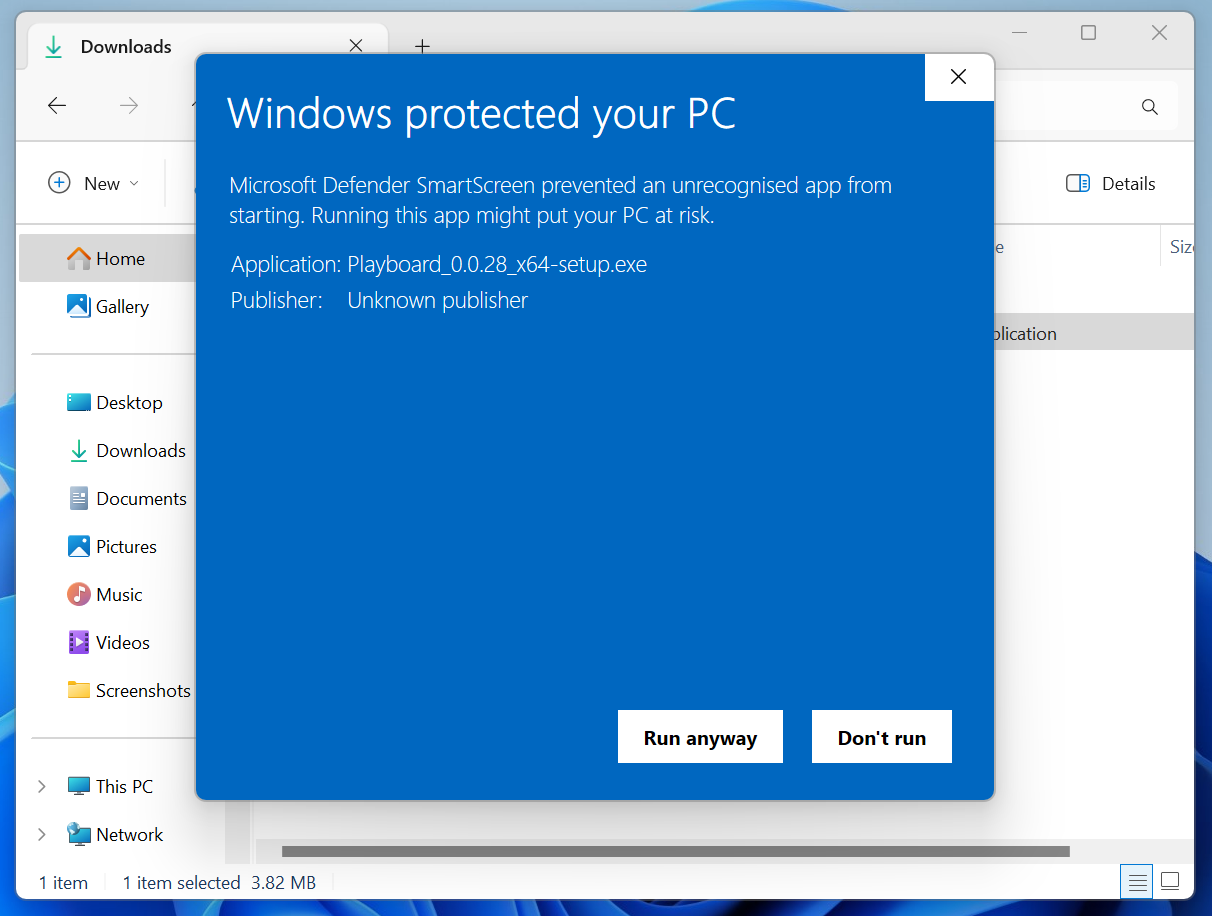Expand the This PC tree node
Screen dimensions: 1212x916
(x=41, y=787)
